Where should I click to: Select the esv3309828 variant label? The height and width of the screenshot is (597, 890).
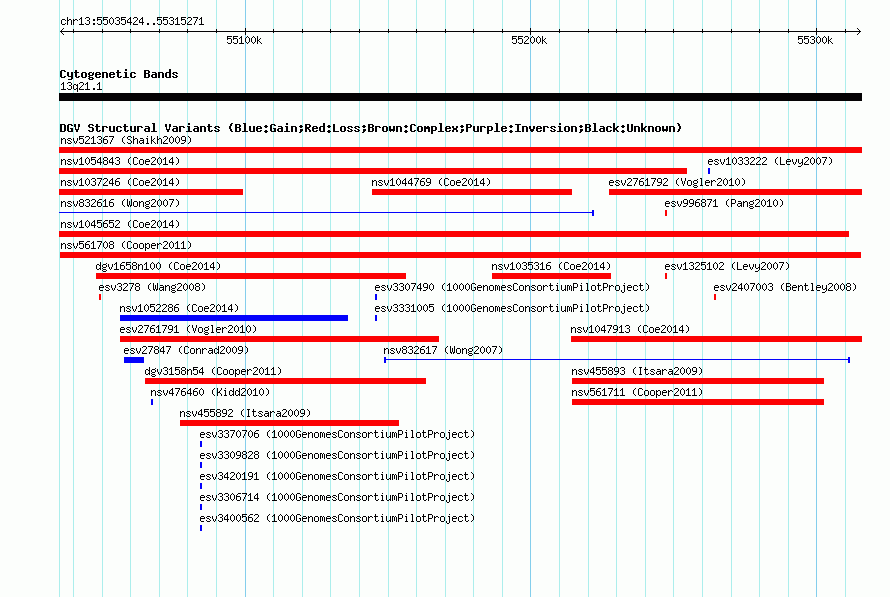[337, 455]
